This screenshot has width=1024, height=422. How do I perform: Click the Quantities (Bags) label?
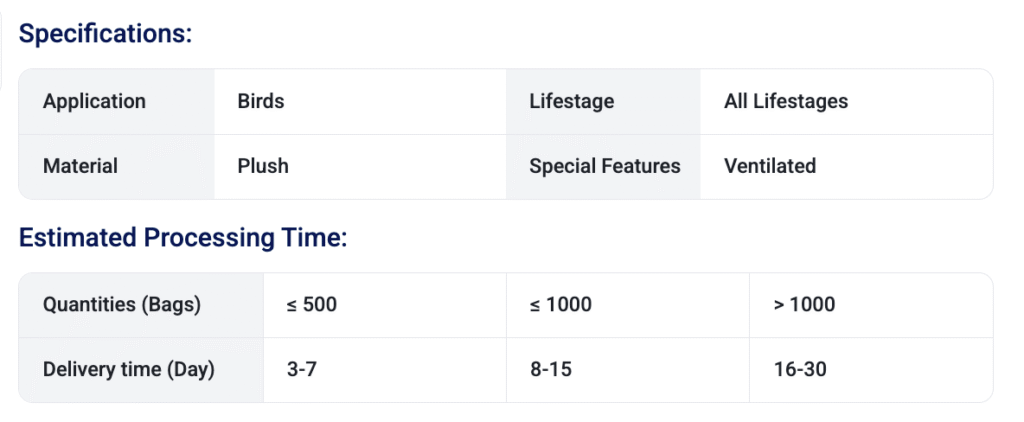point(122,304)
